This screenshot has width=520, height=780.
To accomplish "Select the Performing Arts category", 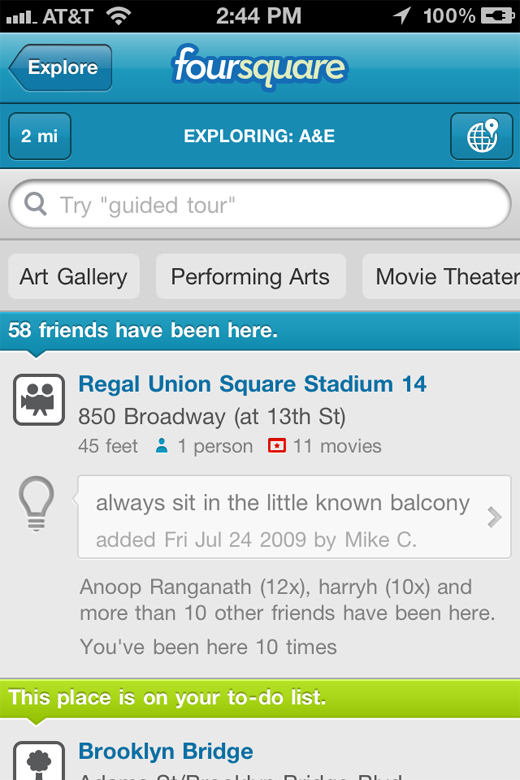I will tap(251, 277).
